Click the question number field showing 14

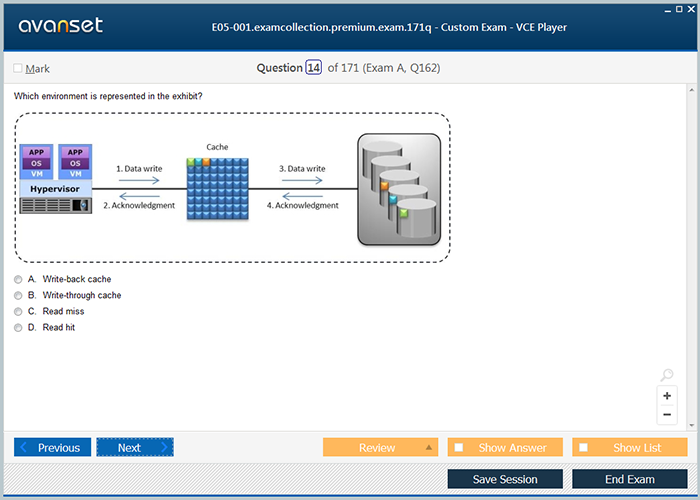click(314, 68)
